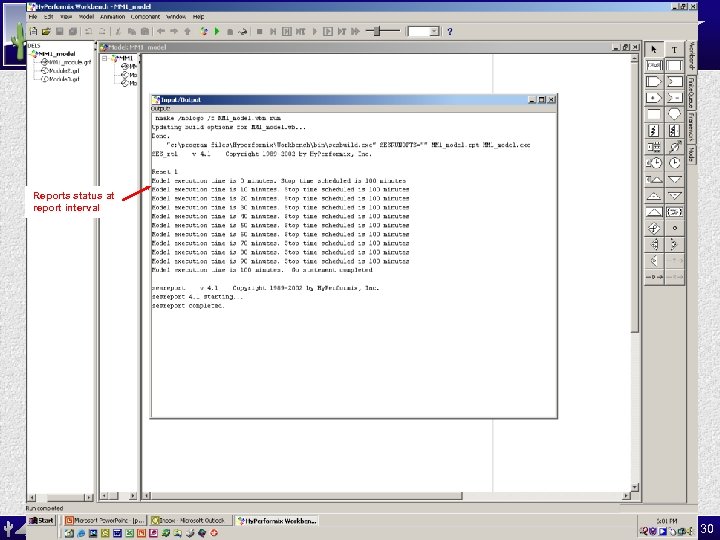The height and width of the screenshot is (540, 720).
Task: Click the Cut scissors toolbar icon
Action: point(118,31)
